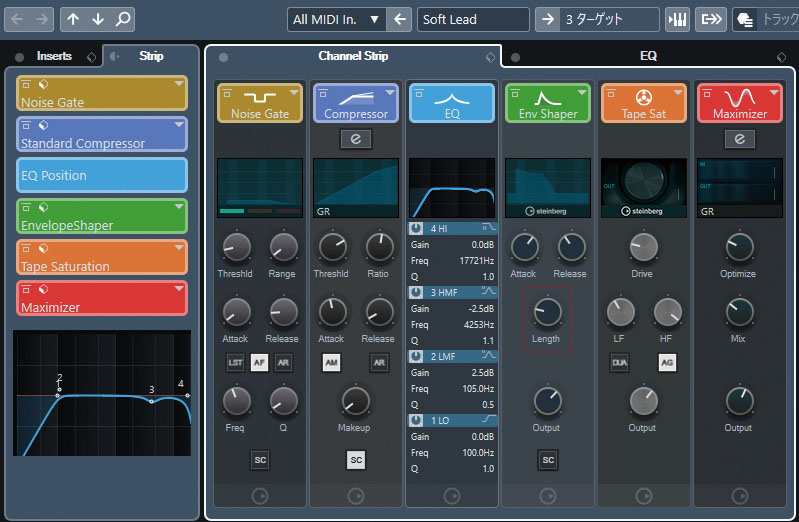Image resolution: width=799 pixels, height=522 pixels.
Task: Click the magnifier search icon
Action: tap(123, 19)
